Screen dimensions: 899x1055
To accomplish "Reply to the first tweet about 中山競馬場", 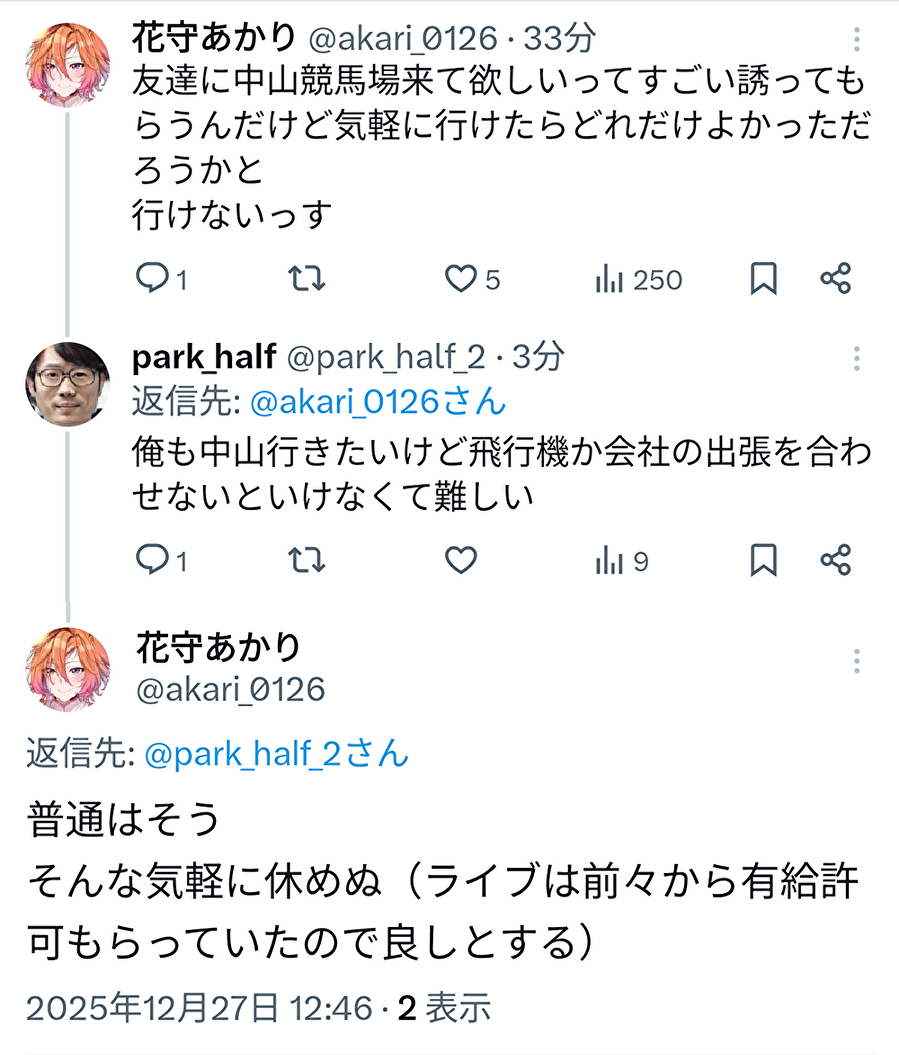I will (152, 279).
